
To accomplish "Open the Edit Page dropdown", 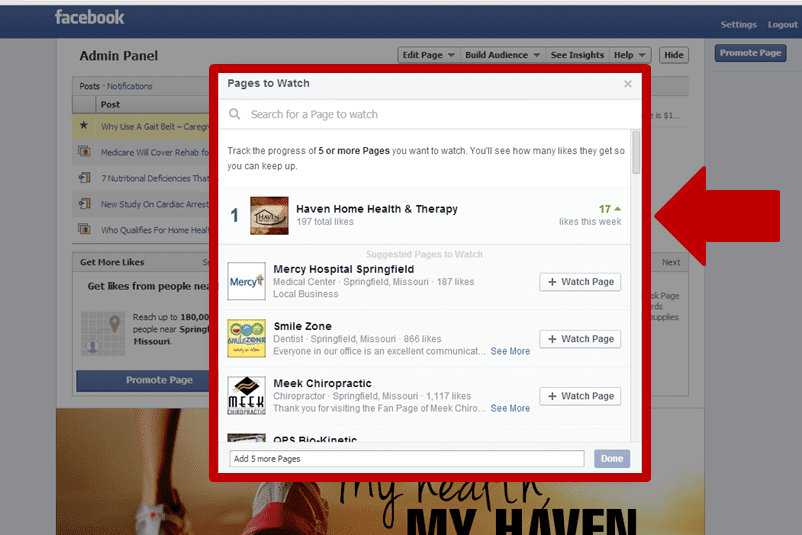I will click(428, 55).
